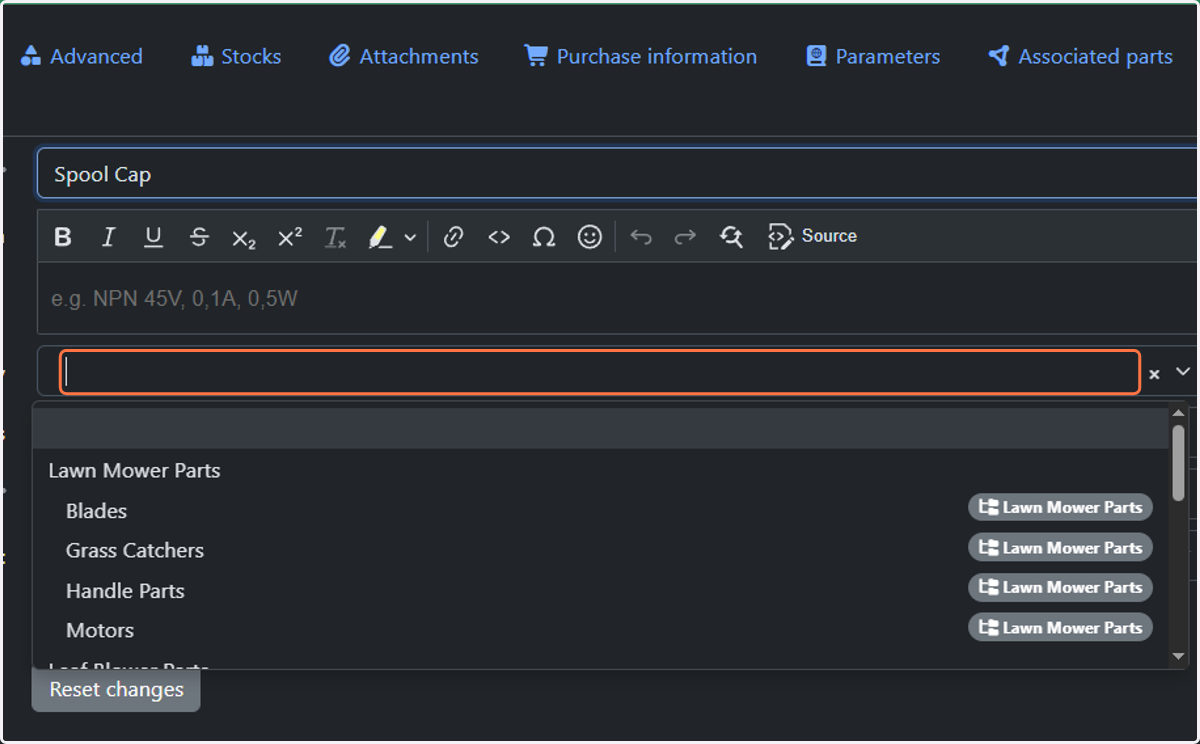Switch to the Stocks tab

pyautogui.click(x=236, y=56)
